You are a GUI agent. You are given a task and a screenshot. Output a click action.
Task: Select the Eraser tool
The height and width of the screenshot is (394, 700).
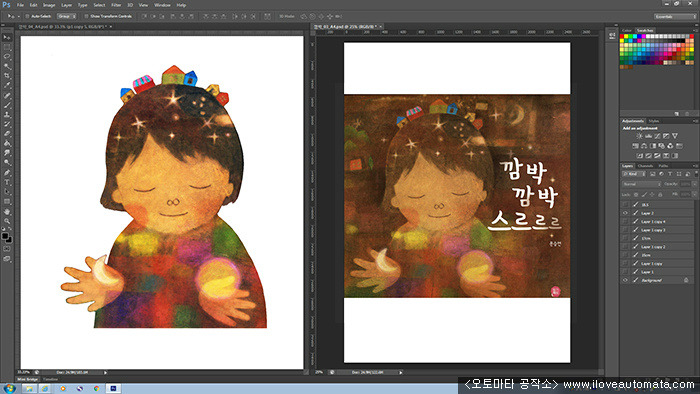[7, 133]
